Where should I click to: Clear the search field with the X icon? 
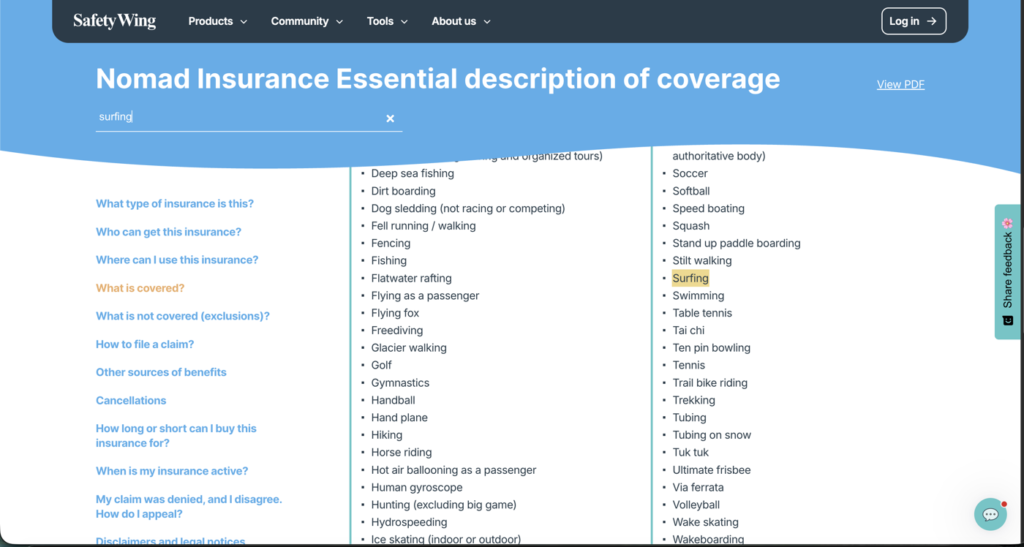pyautogui.click(x=390, y=118)
